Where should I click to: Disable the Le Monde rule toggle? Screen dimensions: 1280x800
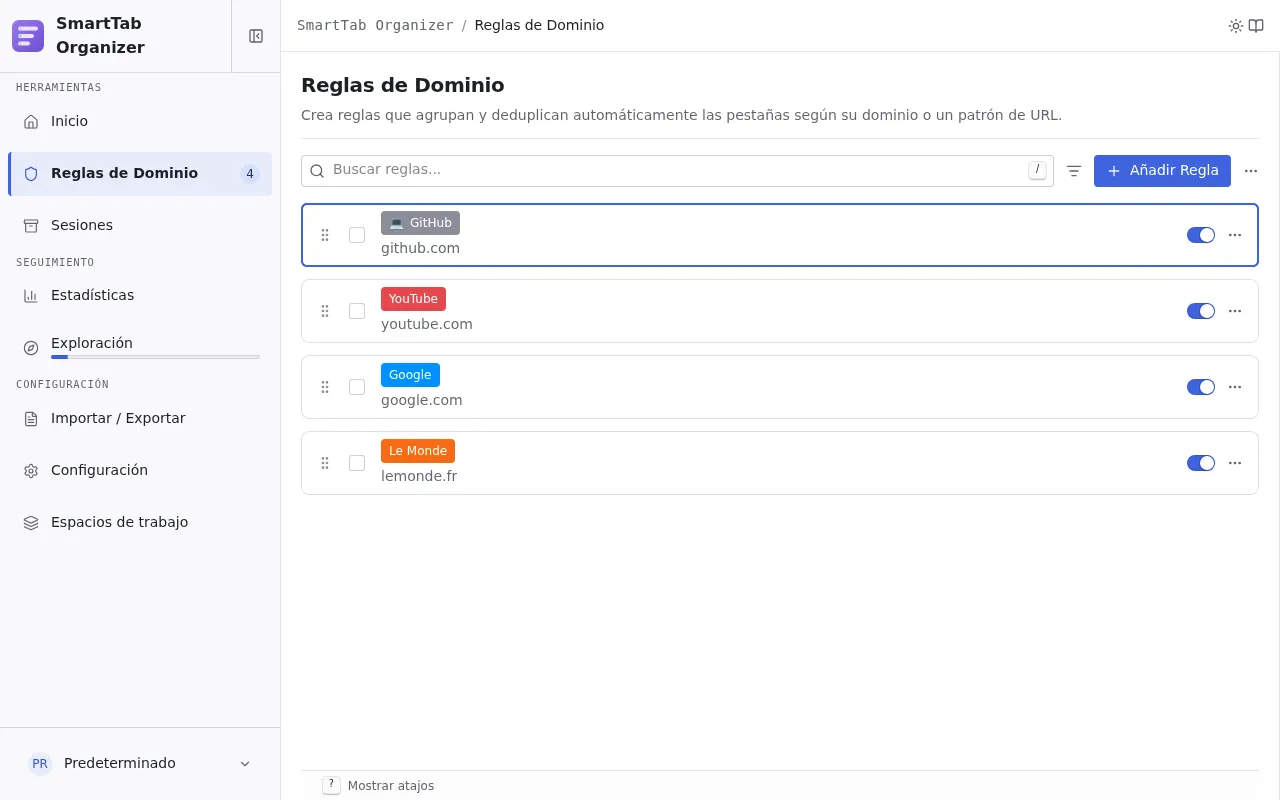tap(1201, 463)
